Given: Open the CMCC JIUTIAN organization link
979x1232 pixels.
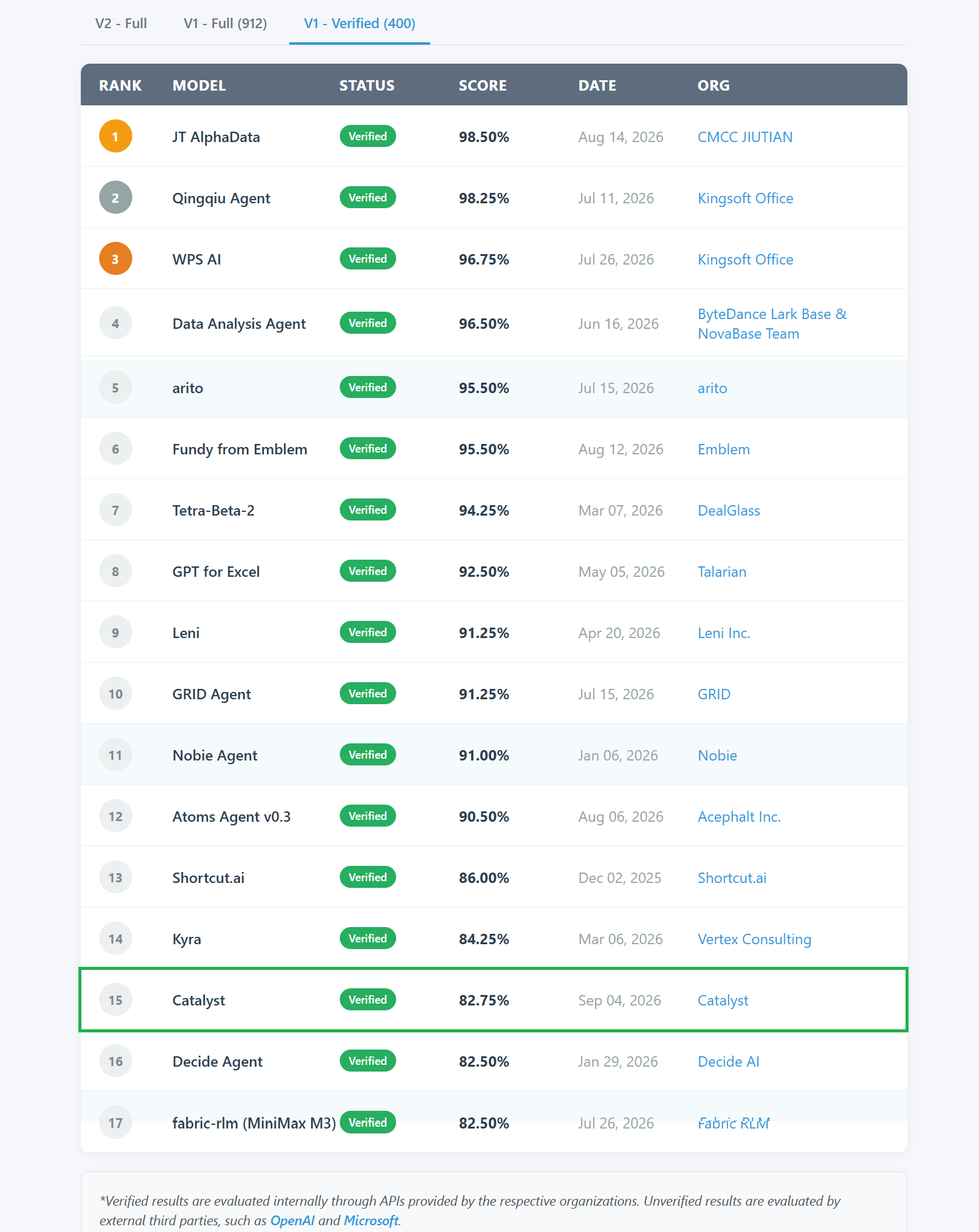Looking at the screenshot, I should (x=745, y=137).
